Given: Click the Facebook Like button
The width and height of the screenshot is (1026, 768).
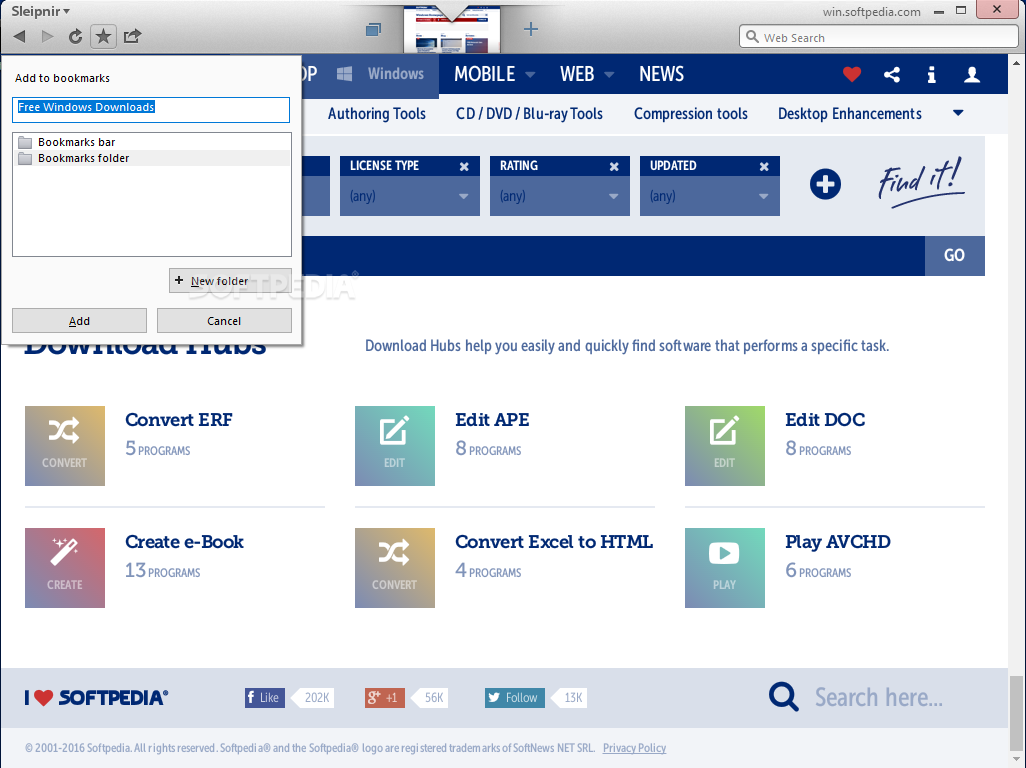Looking at the screenshot, I should [264, 698].
